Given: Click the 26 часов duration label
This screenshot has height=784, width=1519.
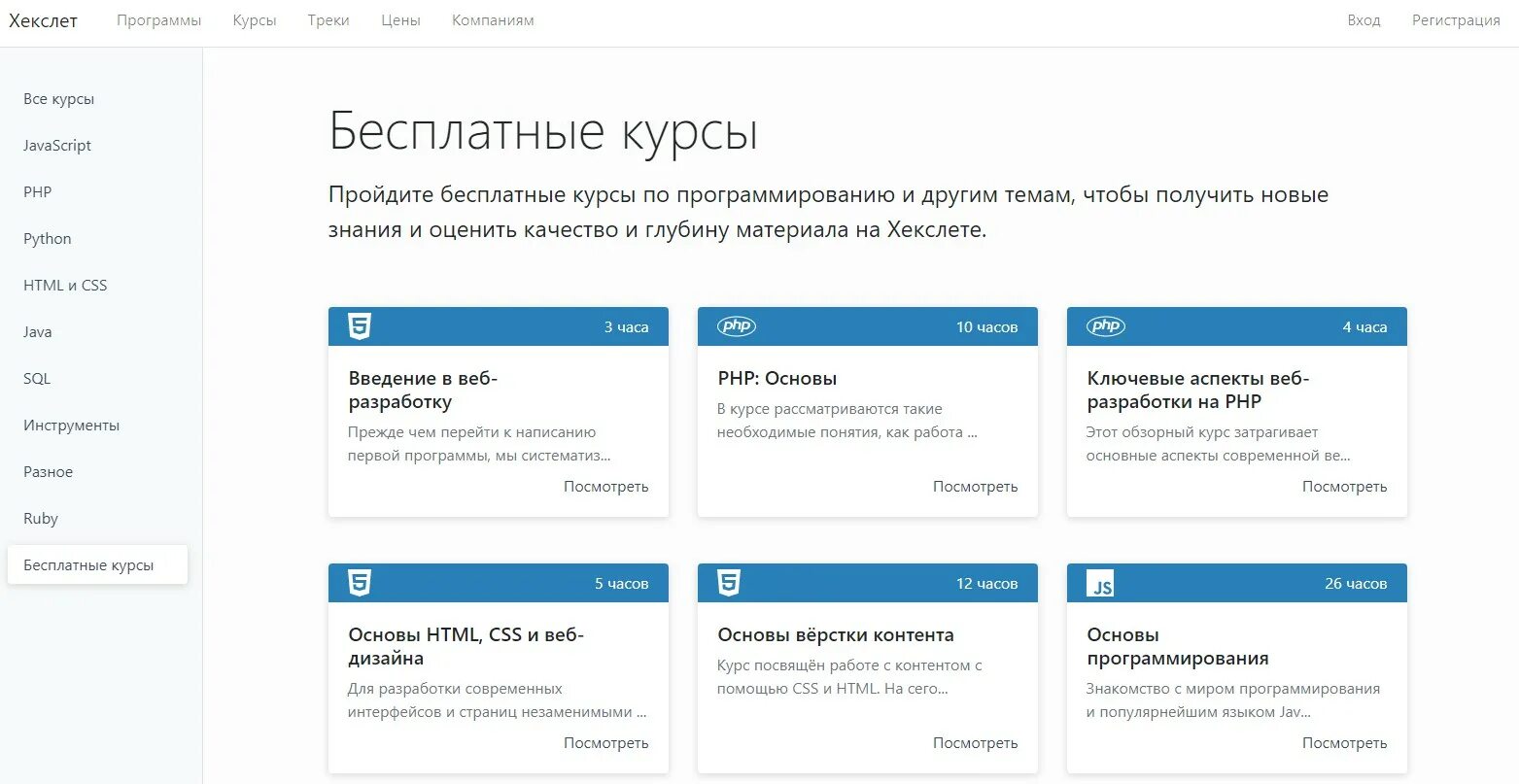Looking at the screenshot, I should click(x=1356, y=584).
